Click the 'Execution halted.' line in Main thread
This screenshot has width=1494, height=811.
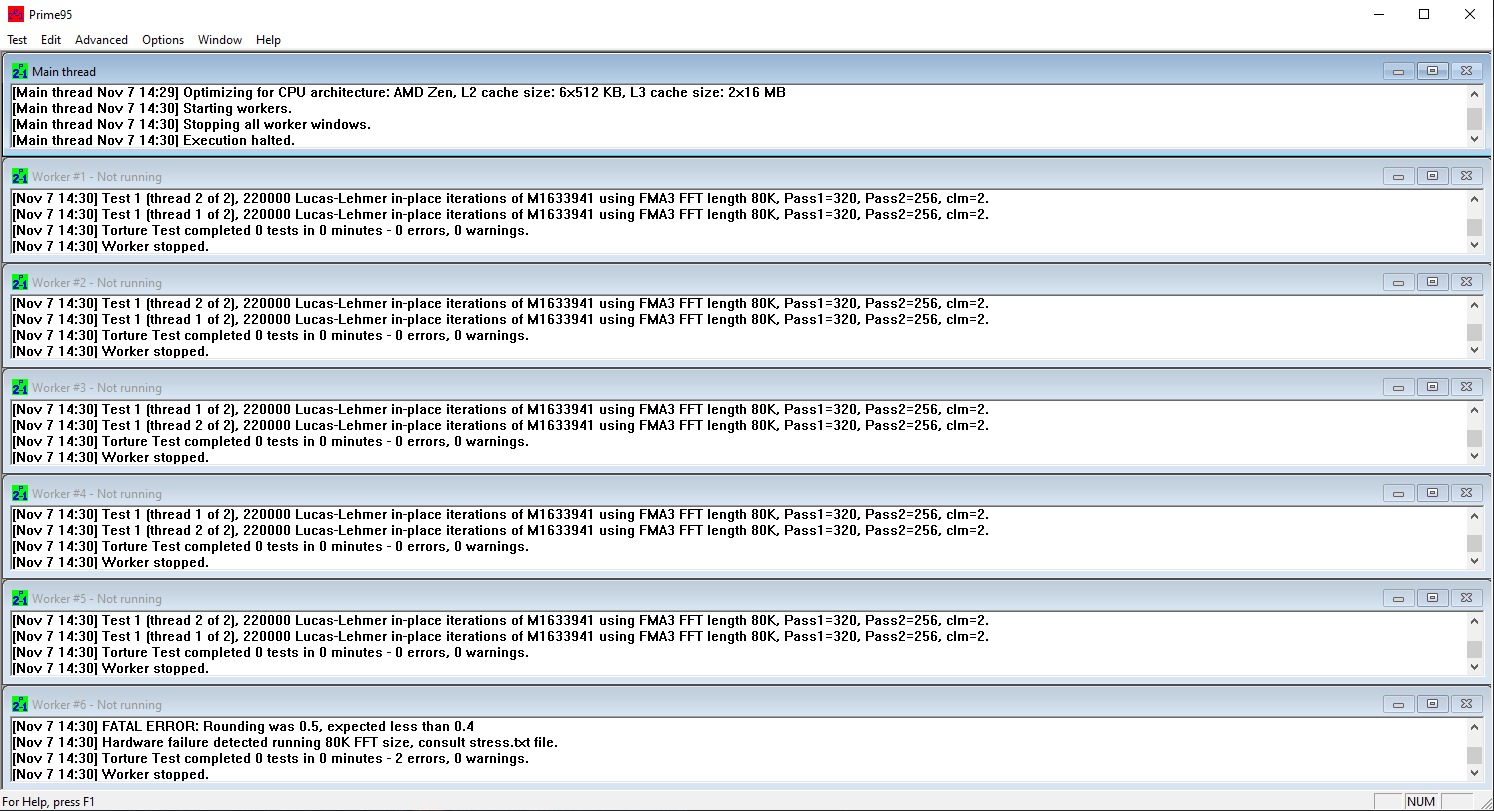(154, 140)
